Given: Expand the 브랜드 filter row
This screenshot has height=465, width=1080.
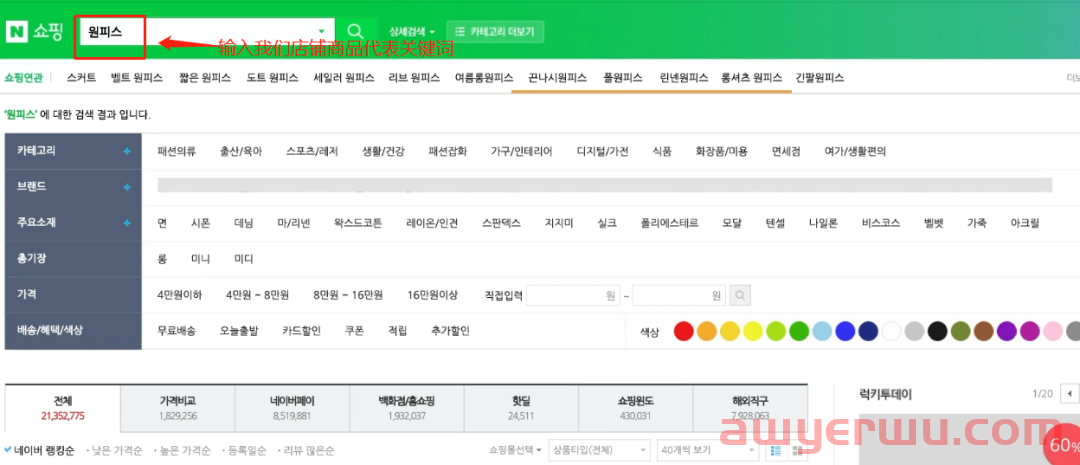Looking at the screenshot, I should pos(127,187).
